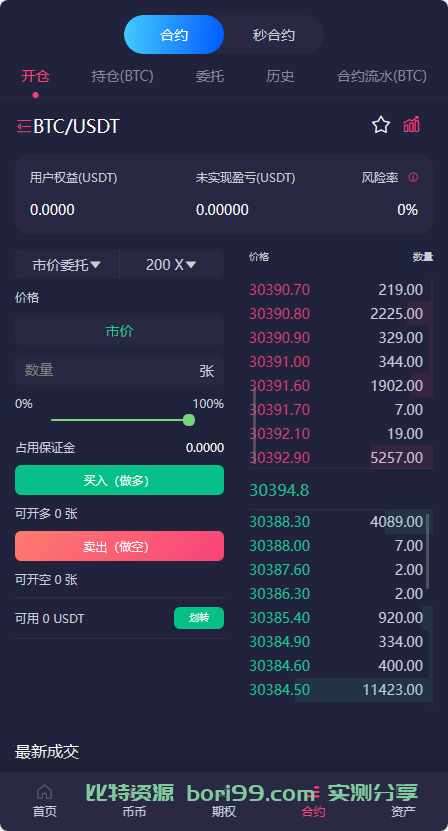Select ask price 30392.90

279,457
